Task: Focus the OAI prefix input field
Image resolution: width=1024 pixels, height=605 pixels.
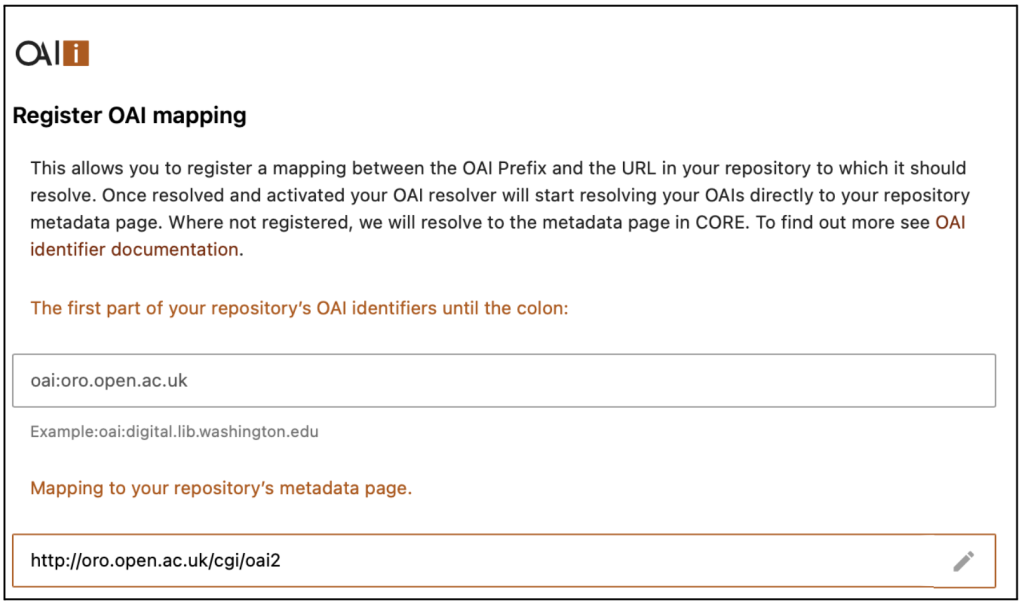Action: pyautogui.click(x=503, y=380)
